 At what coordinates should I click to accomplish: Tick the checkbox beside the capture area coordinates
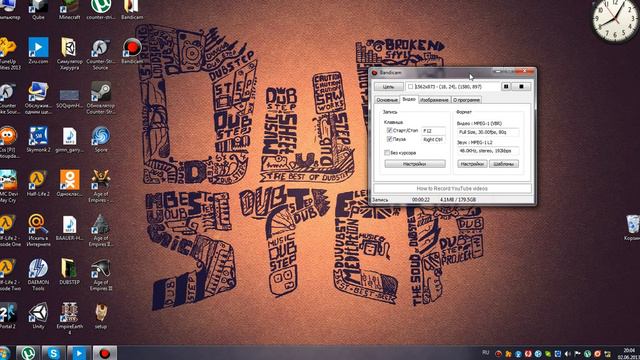click(410, 87)
